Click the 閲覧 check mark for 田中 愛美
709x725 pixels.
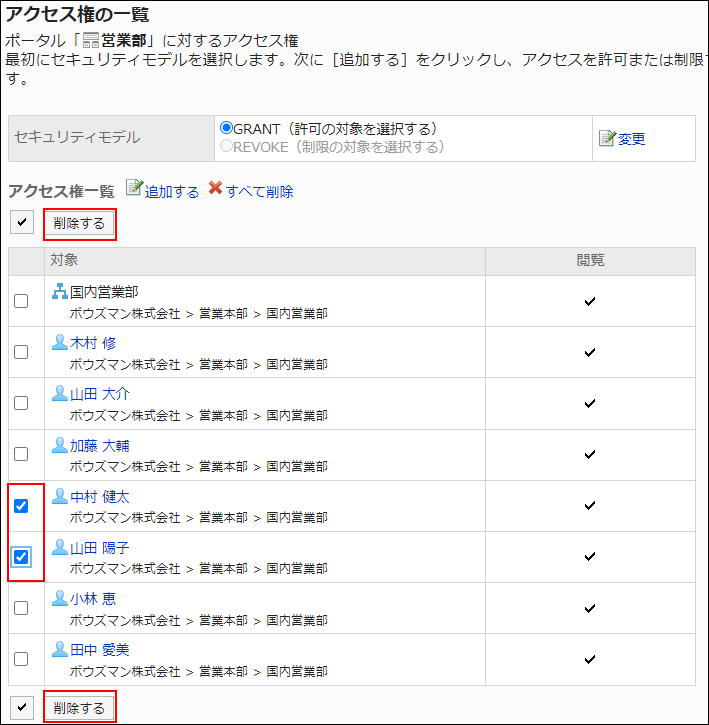click(x=590, y=659)
